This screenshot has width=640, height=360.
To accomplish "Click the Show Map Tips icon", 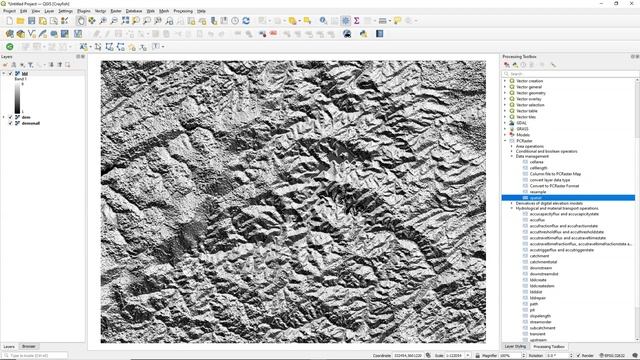I will [x=397, y=21].
